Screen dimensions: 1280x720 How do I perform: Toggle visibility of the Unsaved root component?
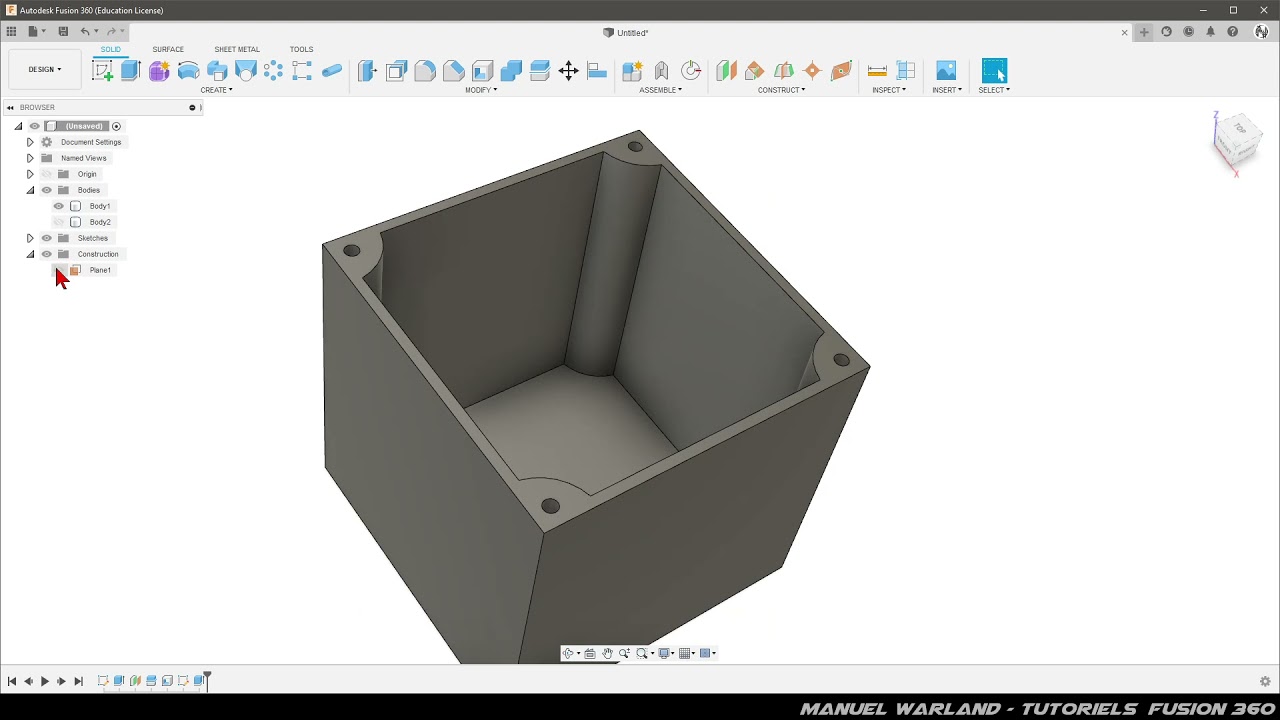coord(35,126)
